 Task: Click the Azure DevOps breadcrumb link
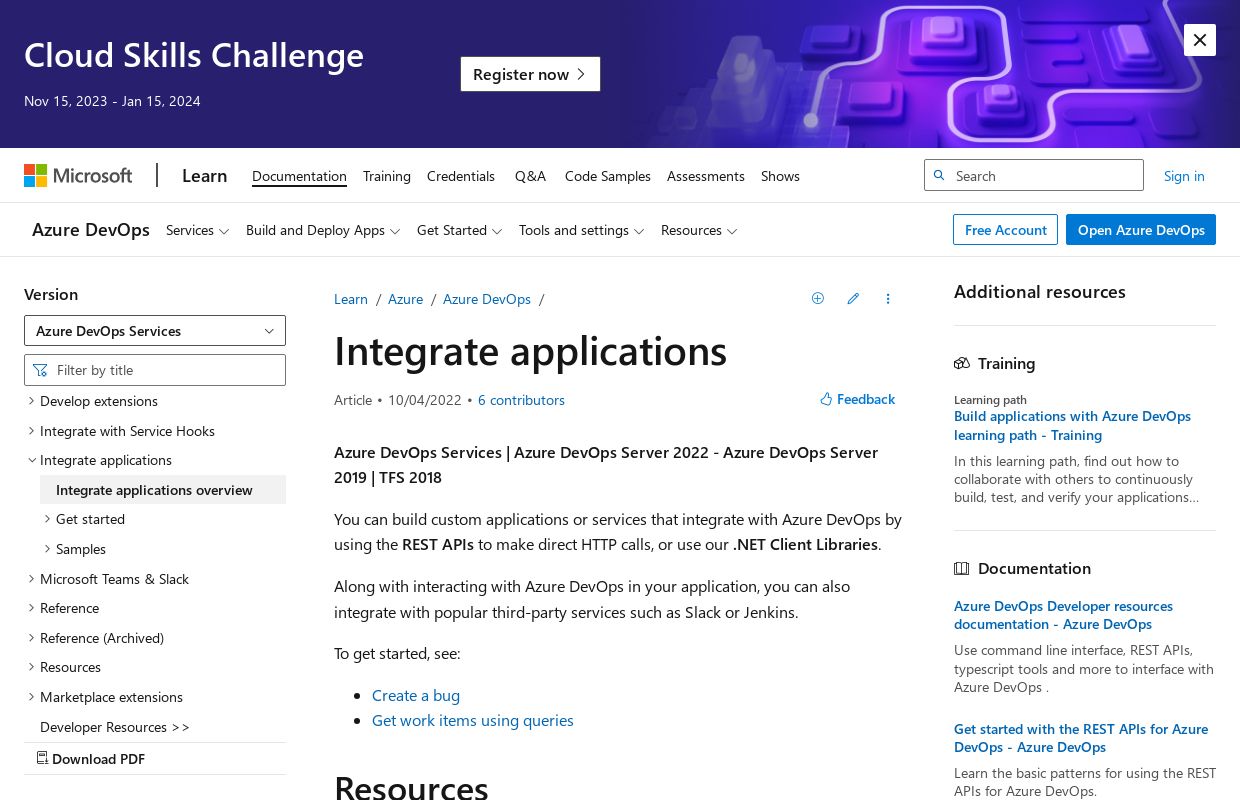pos(487,299)
